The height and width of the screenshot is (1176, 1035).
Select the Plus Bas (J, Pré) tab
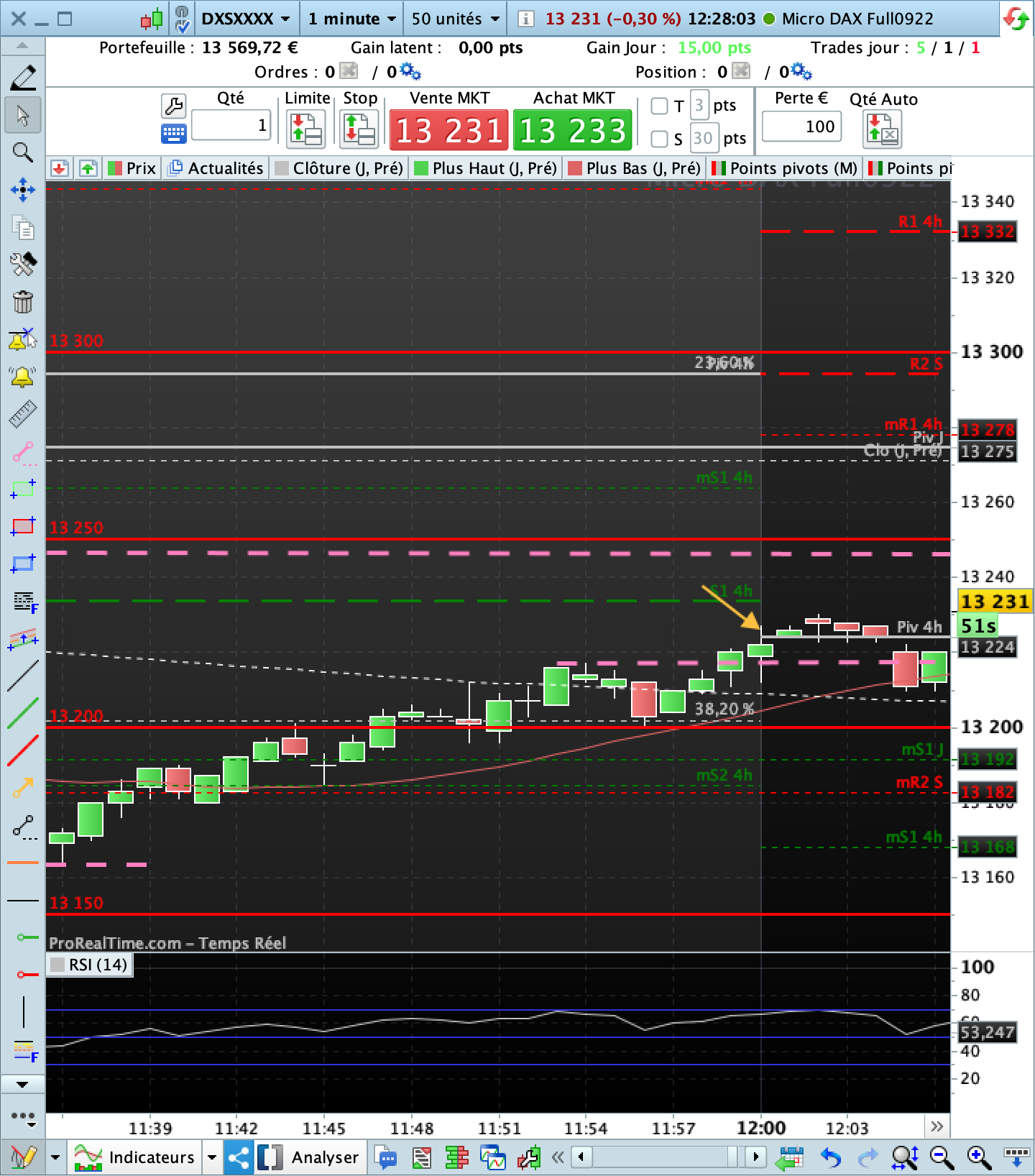pyautogui.click(x=634, y=168)
